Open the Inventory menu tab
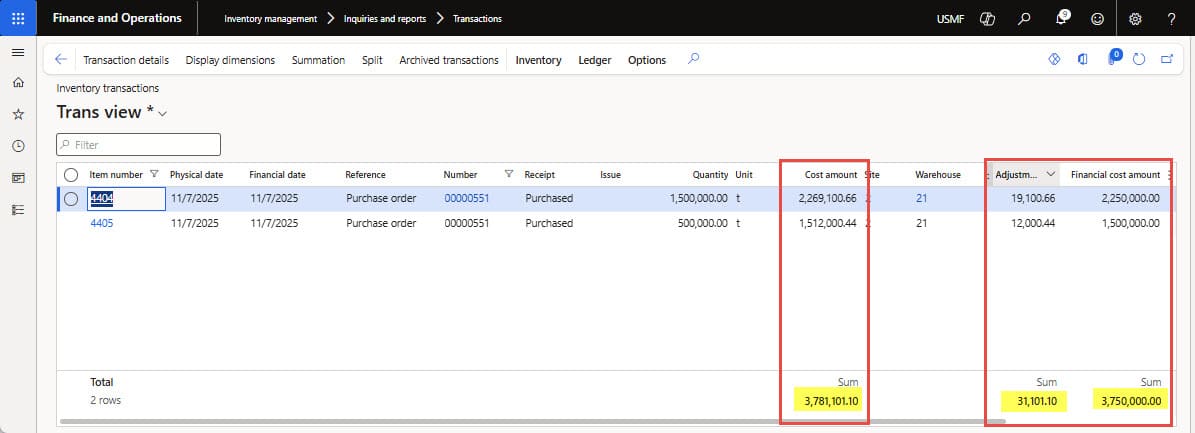Image resolution: width=1195 pixels, height=433 pixels. click(538, 60)
